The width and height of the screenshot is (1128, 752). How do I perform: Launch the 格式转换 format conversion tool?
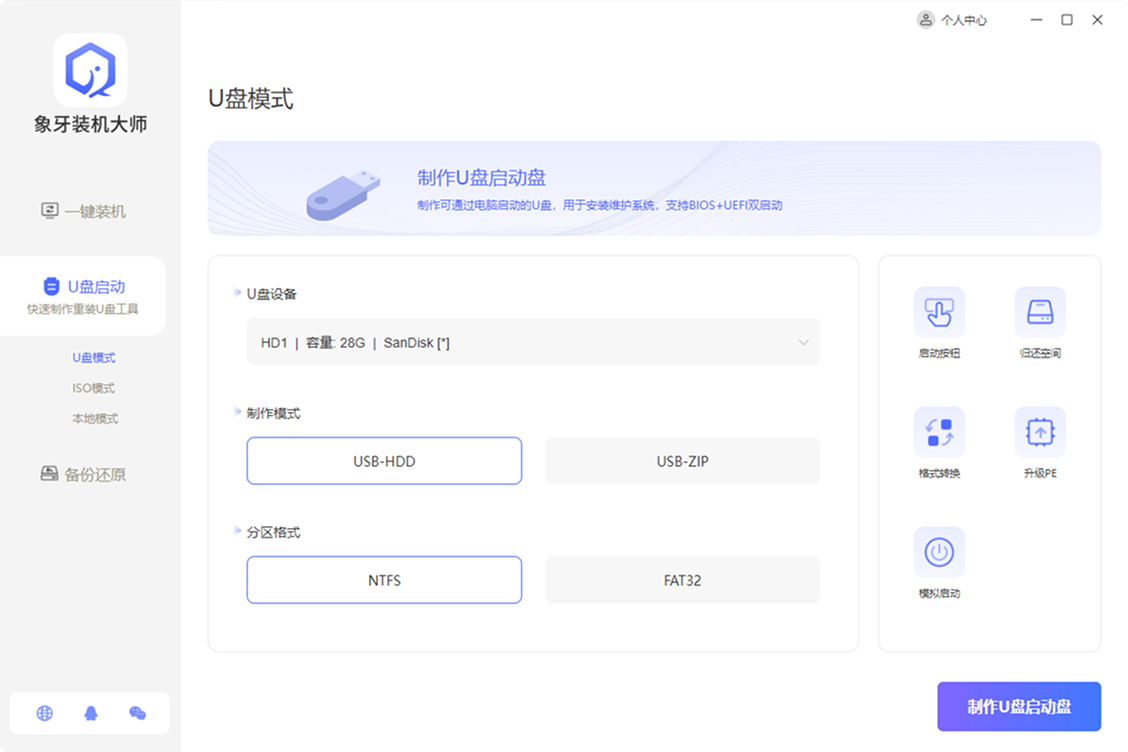click(938, 432)
